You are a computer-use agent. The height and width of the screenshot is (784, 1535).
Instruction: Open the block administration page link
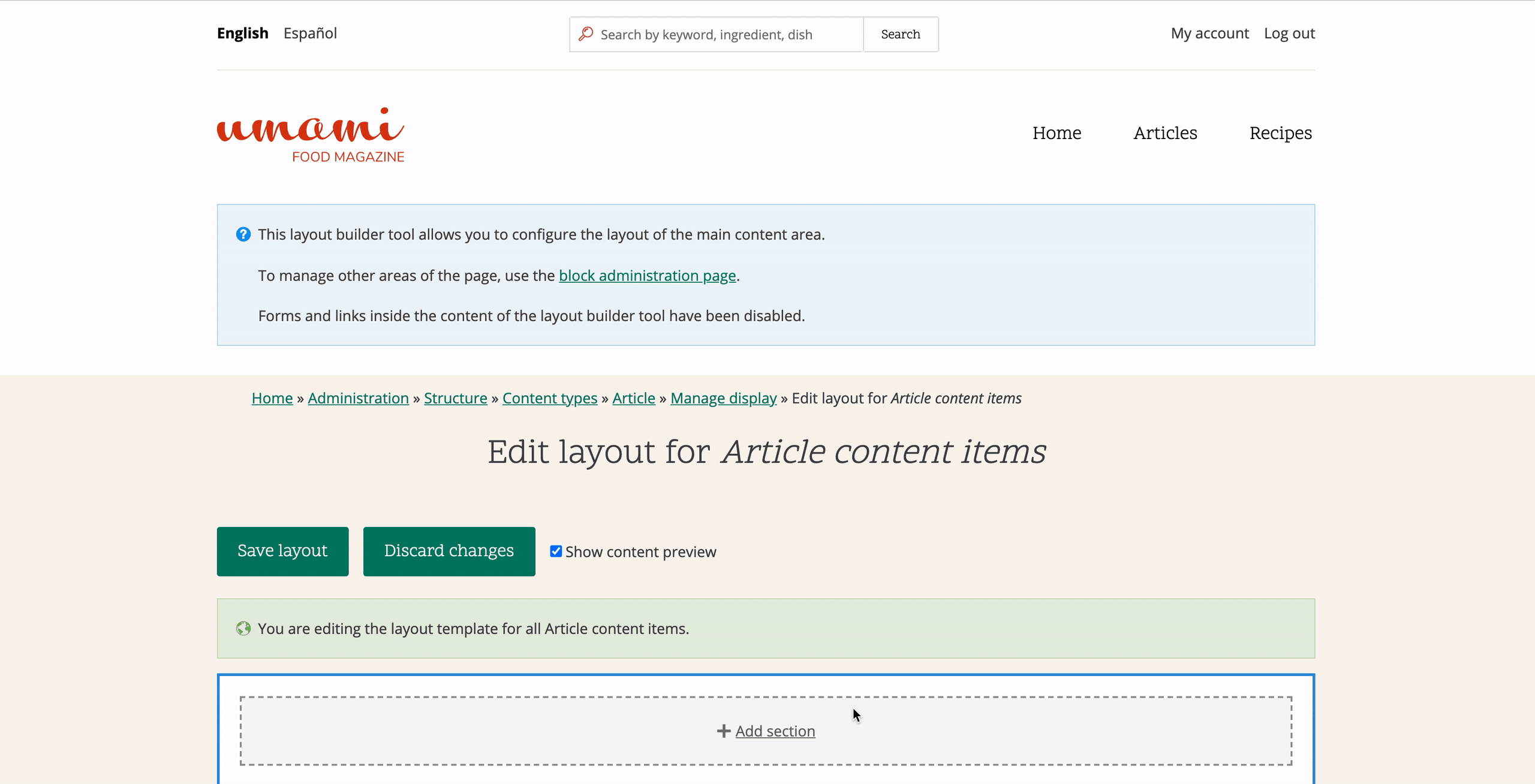646,275
